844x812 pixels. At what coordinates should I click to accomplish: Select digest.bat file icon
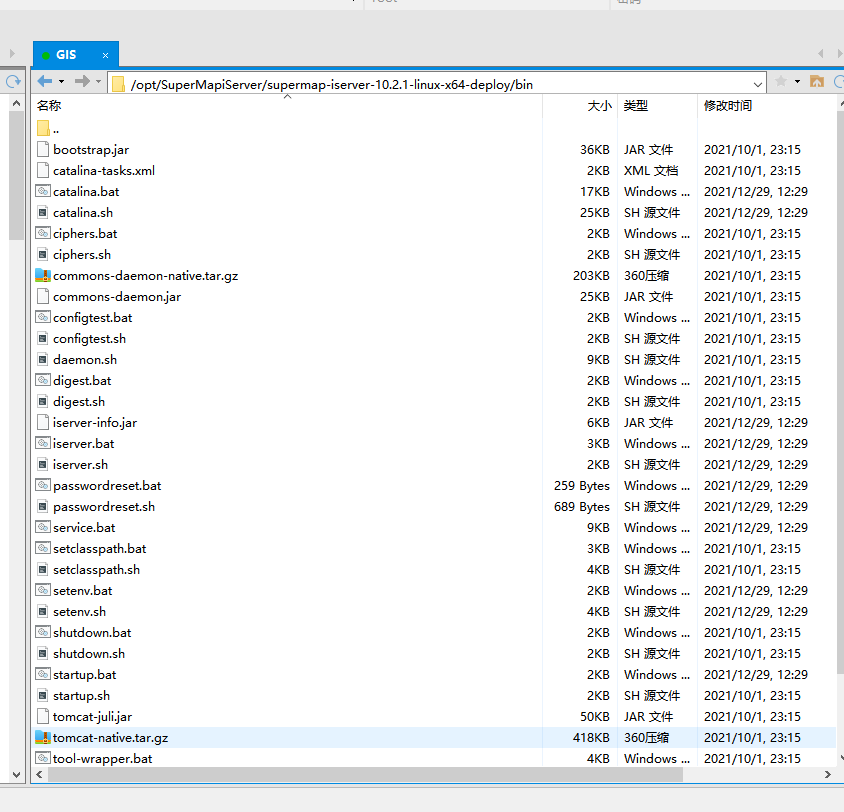43,380
